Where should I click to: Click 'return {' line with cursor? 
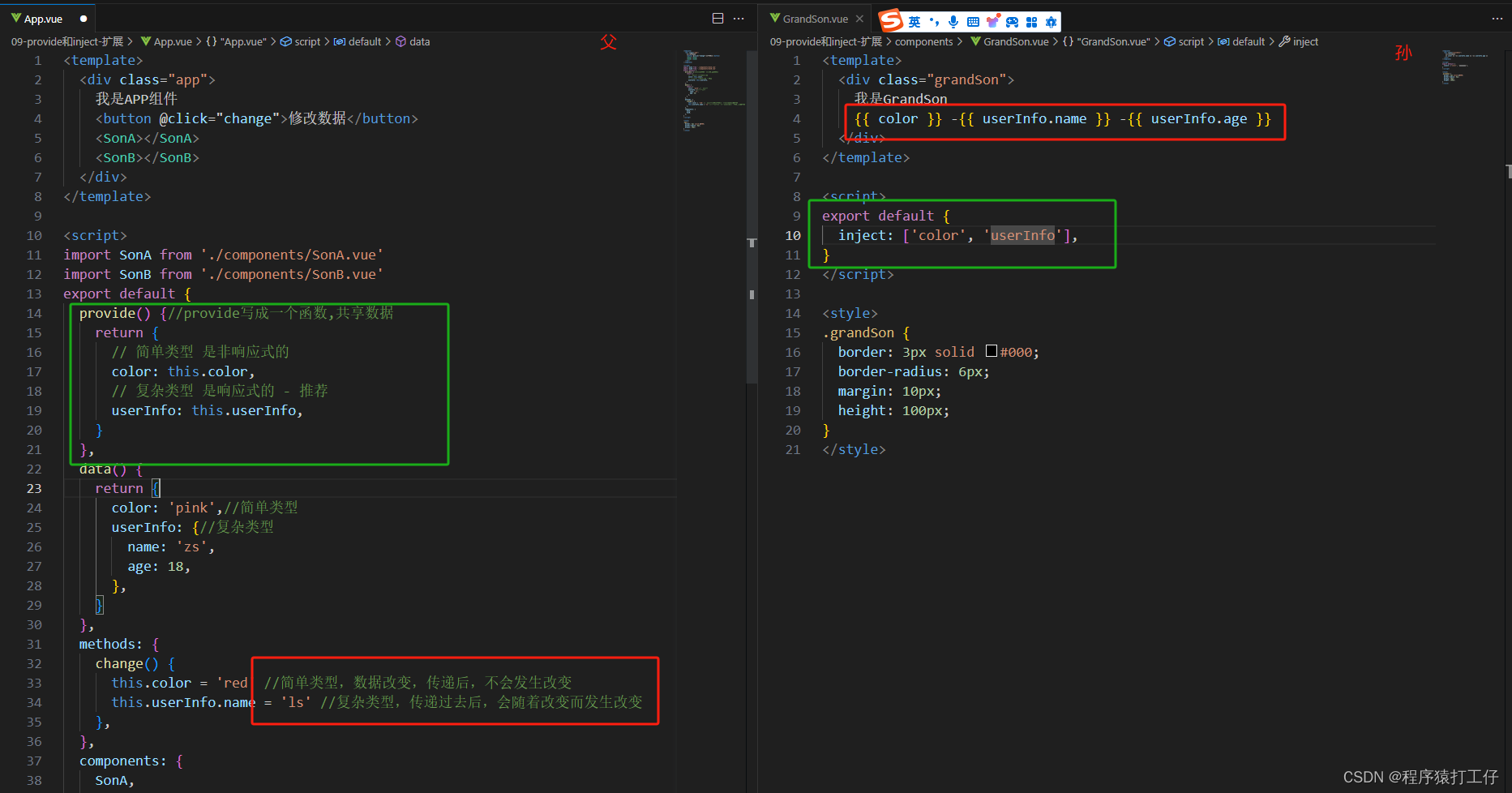tap(127, 488)
